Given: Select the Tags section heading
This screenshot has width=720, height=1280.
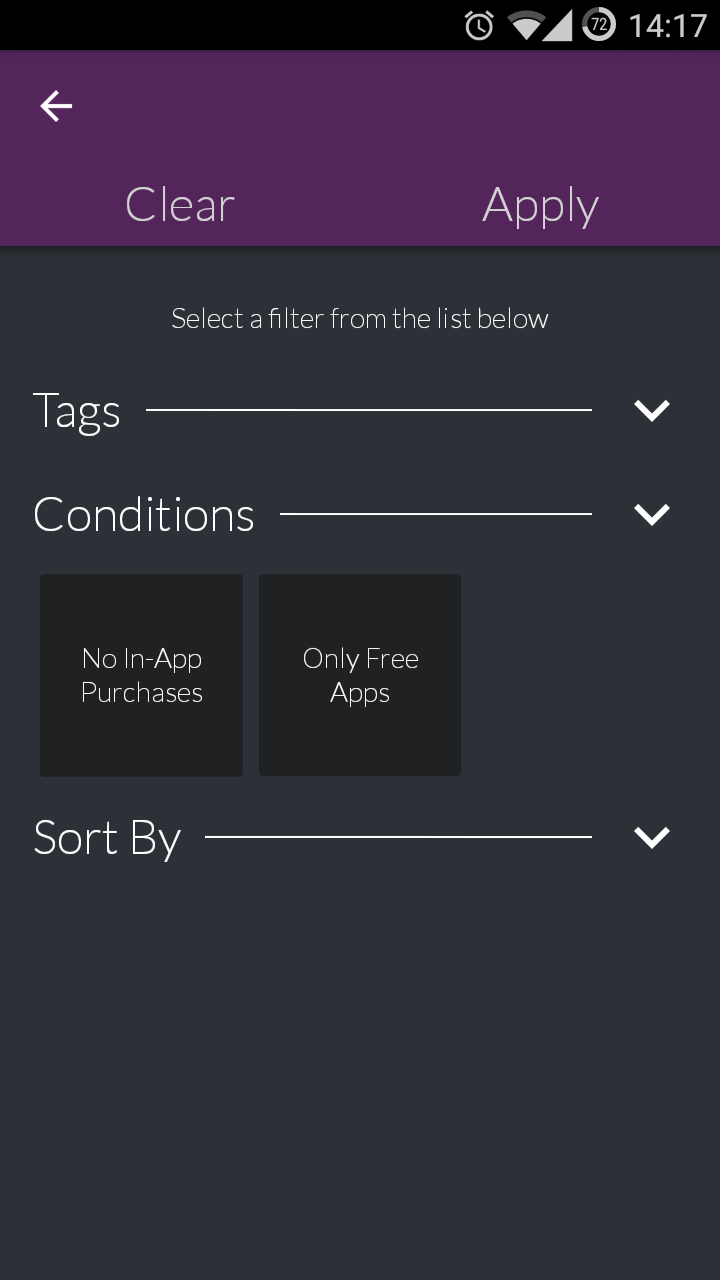Looking at the screenshot, I should 77,411.
